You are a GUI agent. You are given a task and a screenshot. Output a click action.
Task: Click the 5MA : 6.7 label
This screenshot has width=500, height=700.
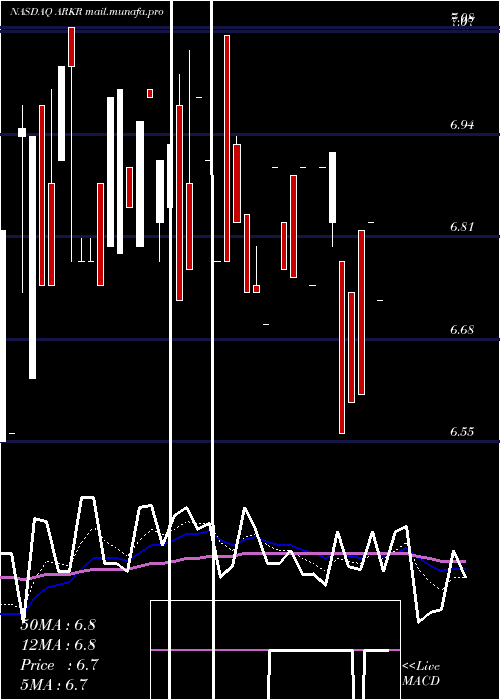[54, 684]
